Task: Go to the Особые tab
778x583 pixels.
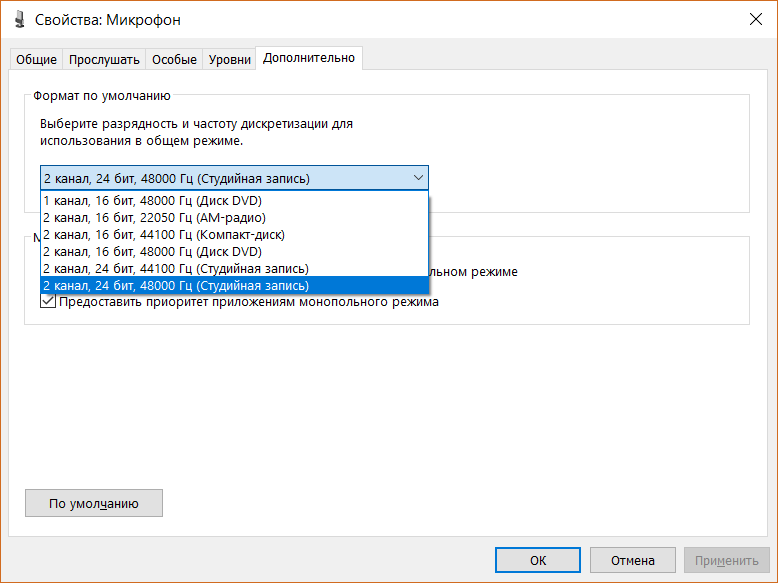Action: [x=174, y=60]
